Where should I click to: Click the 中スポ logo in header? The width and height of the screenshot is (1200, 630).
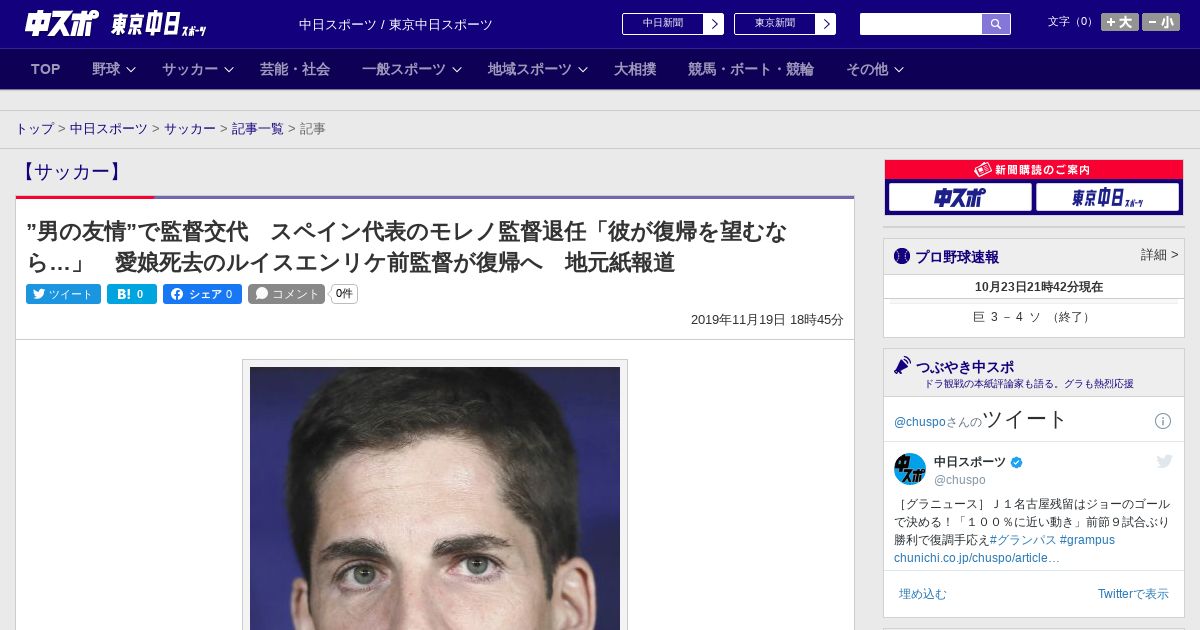pos(62,24)
